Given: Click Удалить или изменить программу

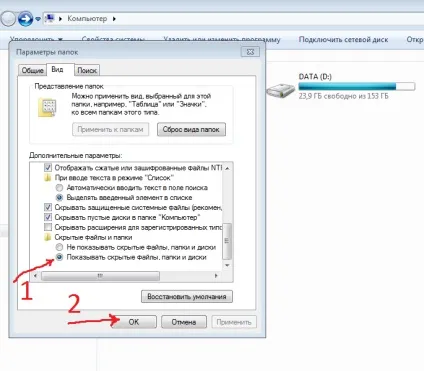Looking at the screenshot, I should tap(222, 40).
